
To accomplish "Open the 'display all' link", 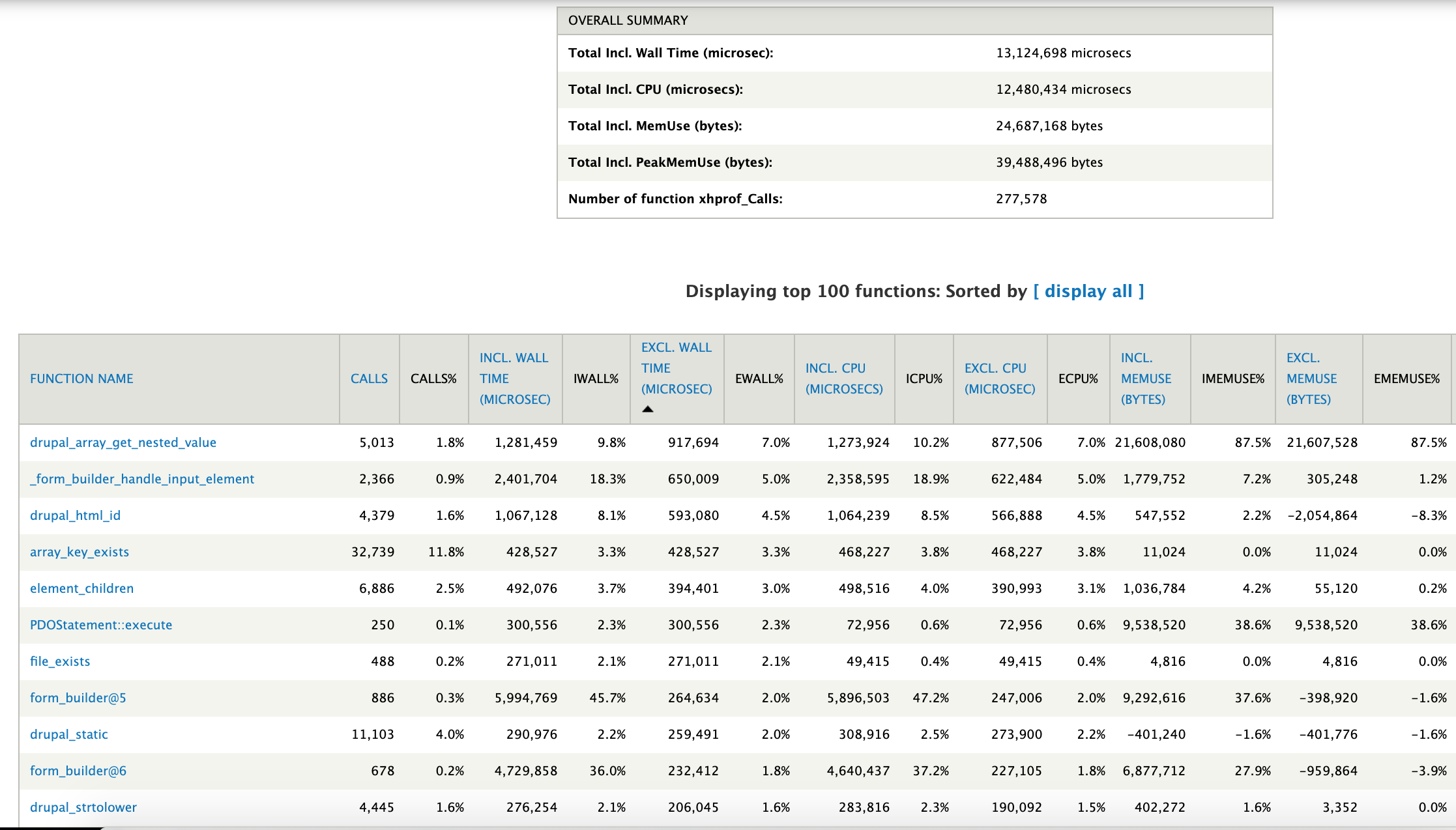I will [1088, 291].
